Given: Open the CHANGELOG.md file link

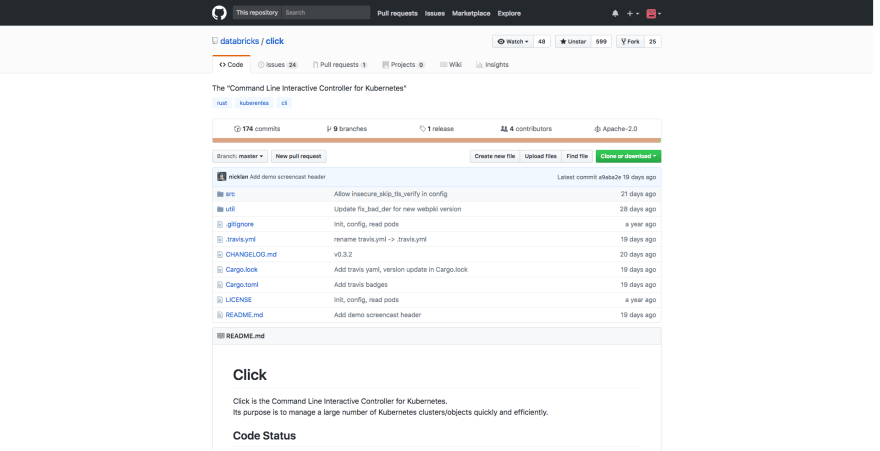Looking at the screenshot, I should click(251, 255).
